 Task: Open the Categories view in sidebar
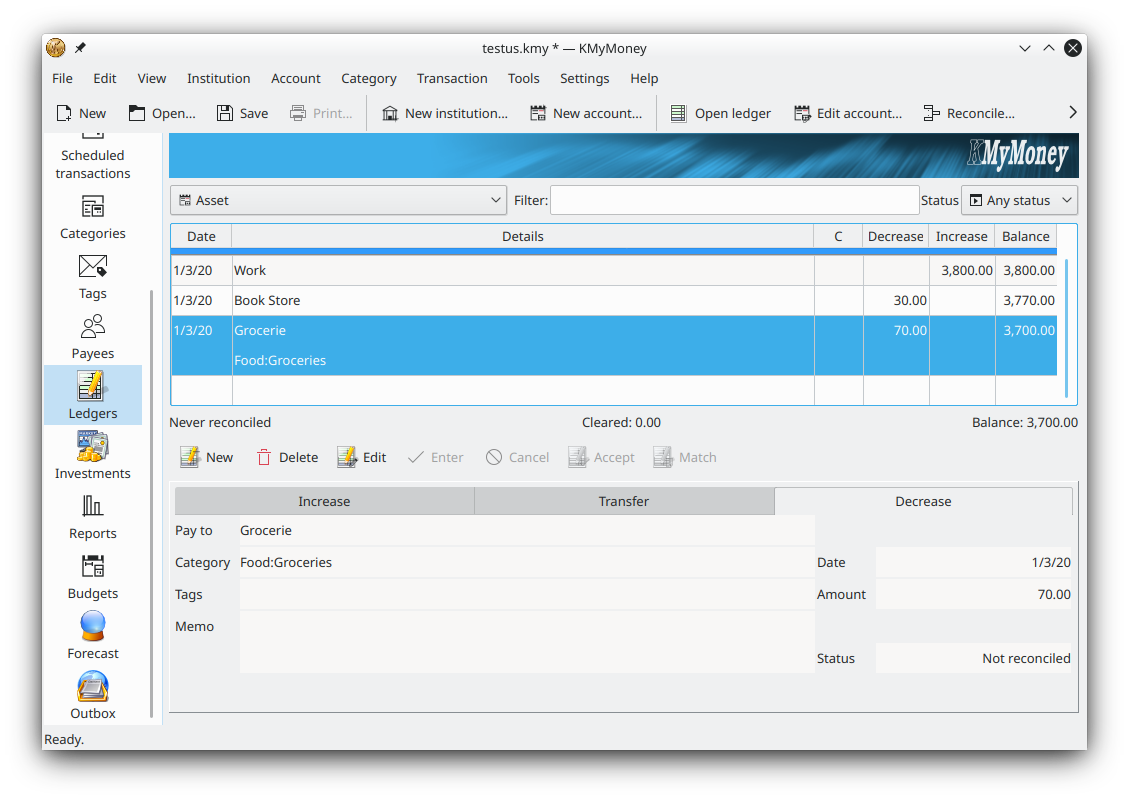[x=92, y=217]
